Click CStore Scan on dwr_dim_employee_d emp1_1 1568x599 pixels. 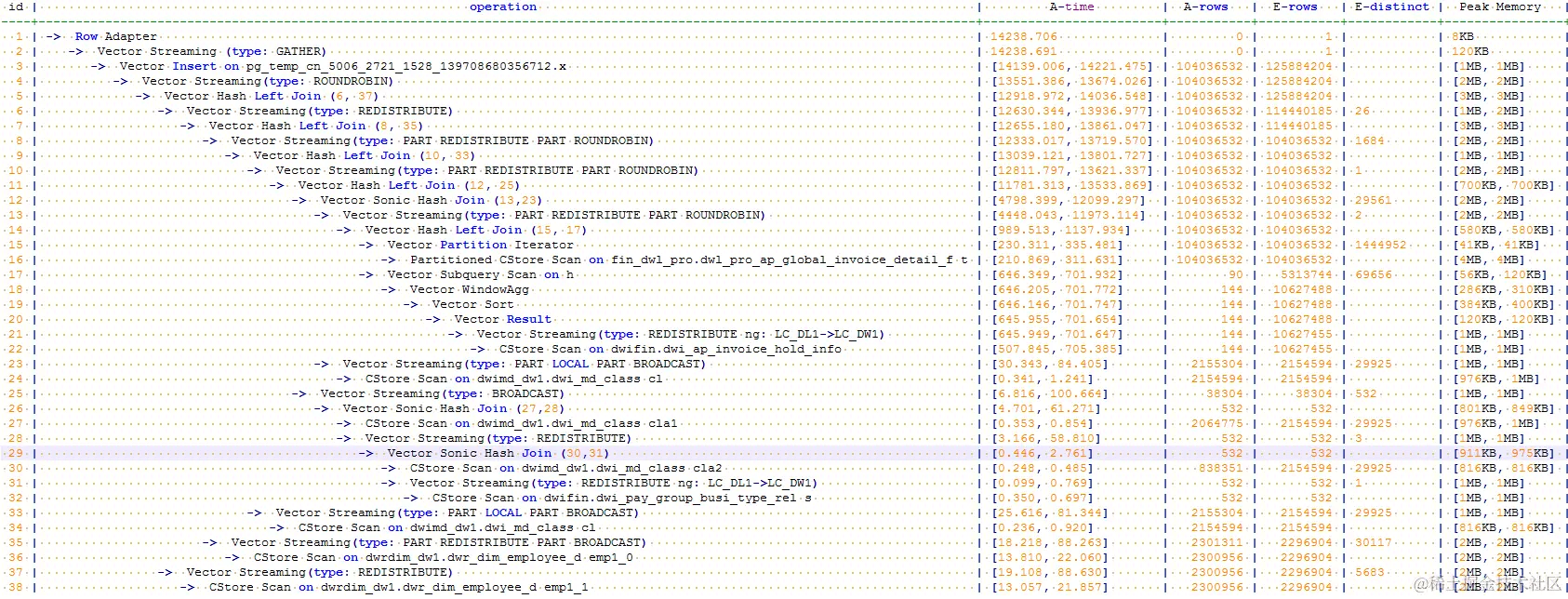[x=398, y=587]
